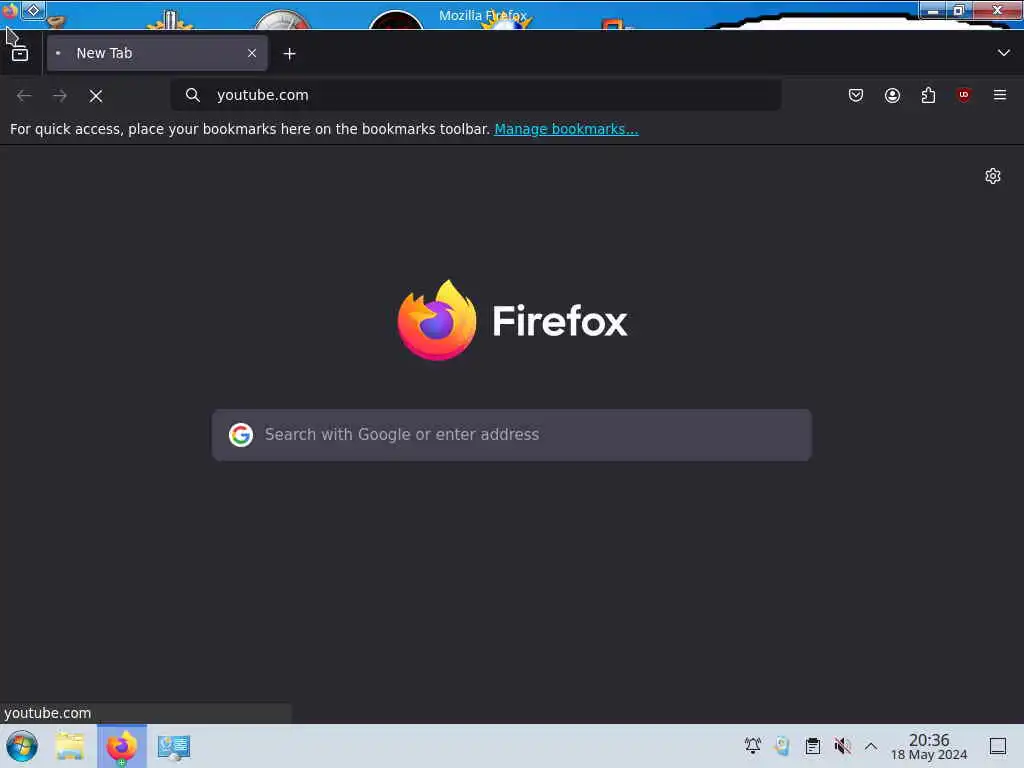Click the Google logo in search box
The width and height of the screenshot is (1024, 768).
[241, 435]
